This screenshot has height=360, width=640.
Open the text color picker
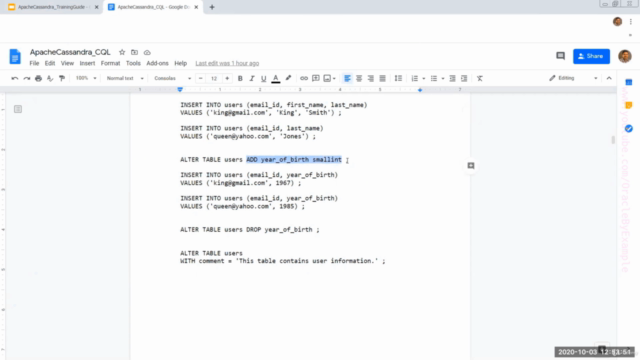[x=276, y=78]
